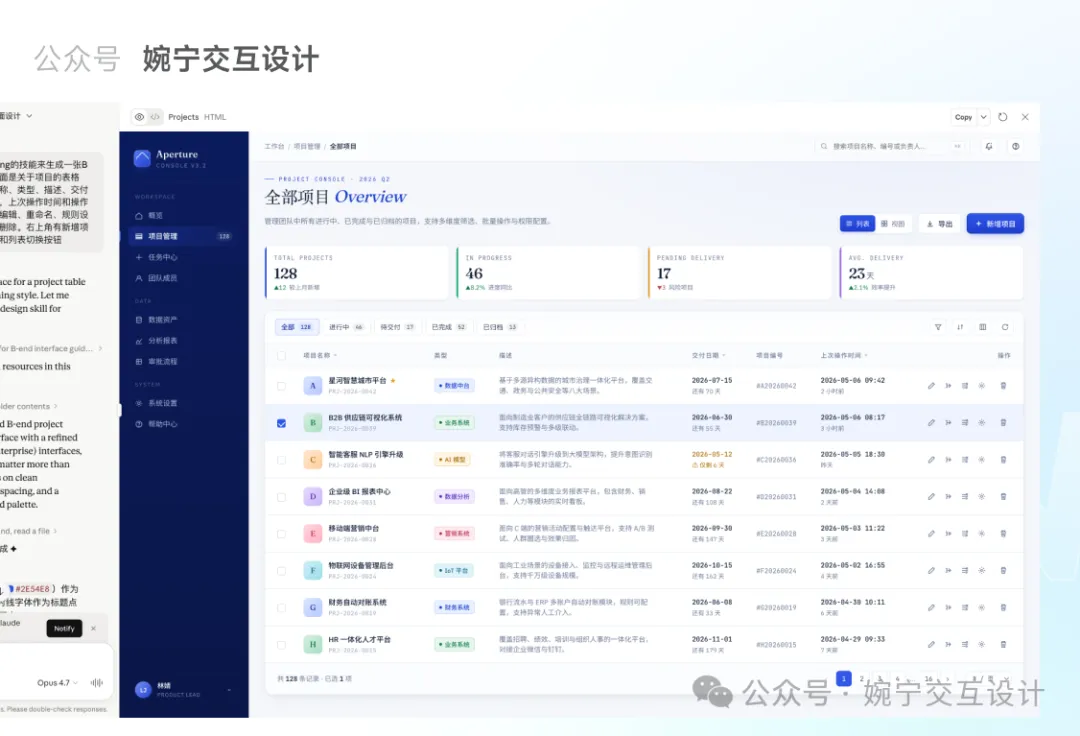Check the row for 移动端营销中台

coord(281,534)
